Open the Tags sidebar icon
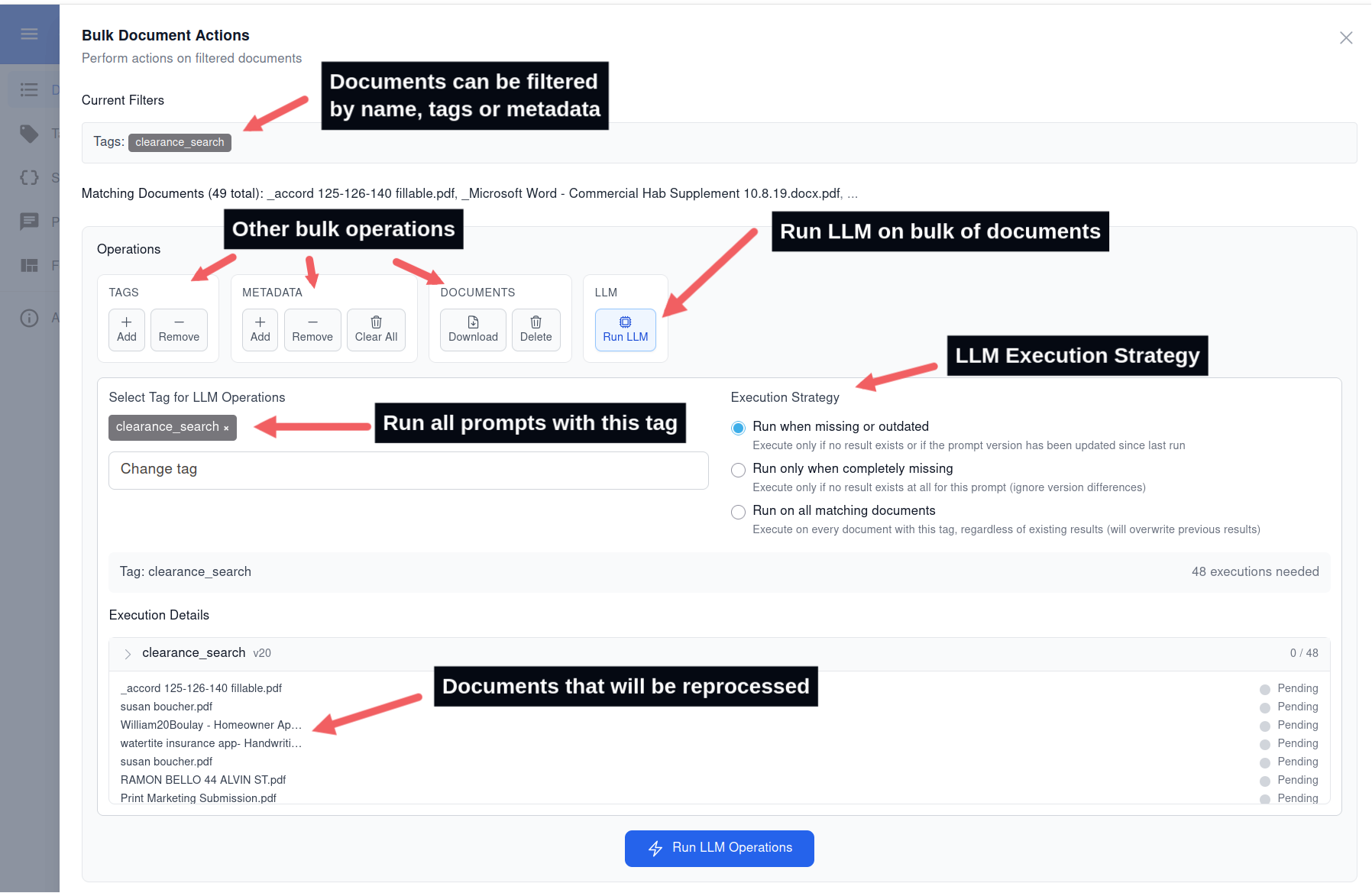 coord(29,134)
